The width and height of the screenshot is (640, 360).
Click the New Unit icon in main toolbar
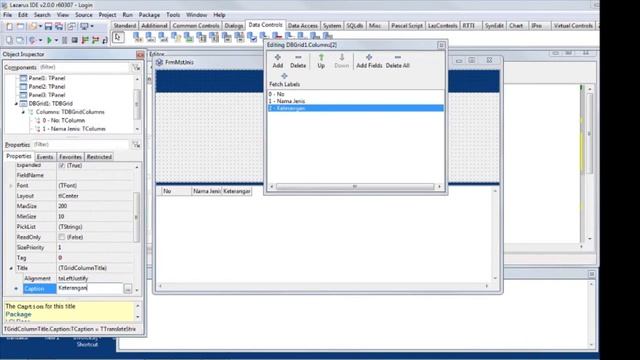point(9,27)
